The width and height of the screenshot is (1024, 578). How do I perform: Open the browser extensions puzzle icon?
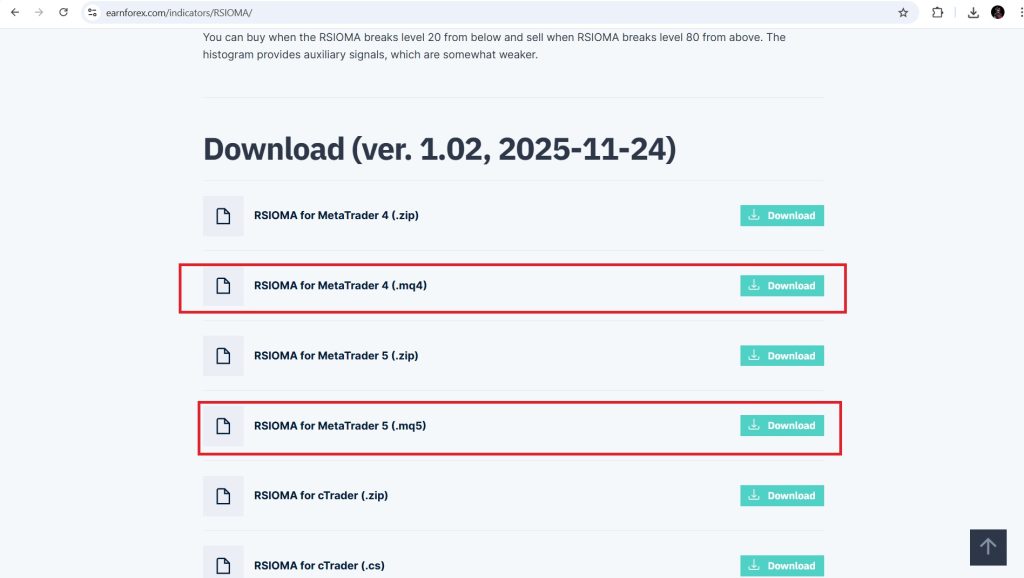(937, 12)
